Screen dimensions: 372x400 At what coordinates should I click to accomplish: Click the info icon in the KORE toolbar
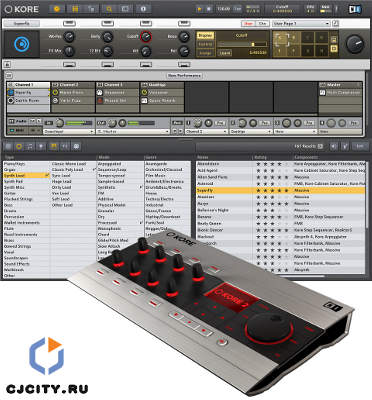coord(143,9)
